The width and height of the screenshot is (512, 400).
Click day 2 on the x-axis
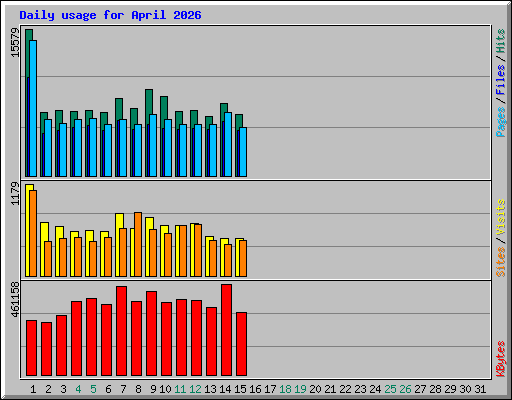[48, 389]
